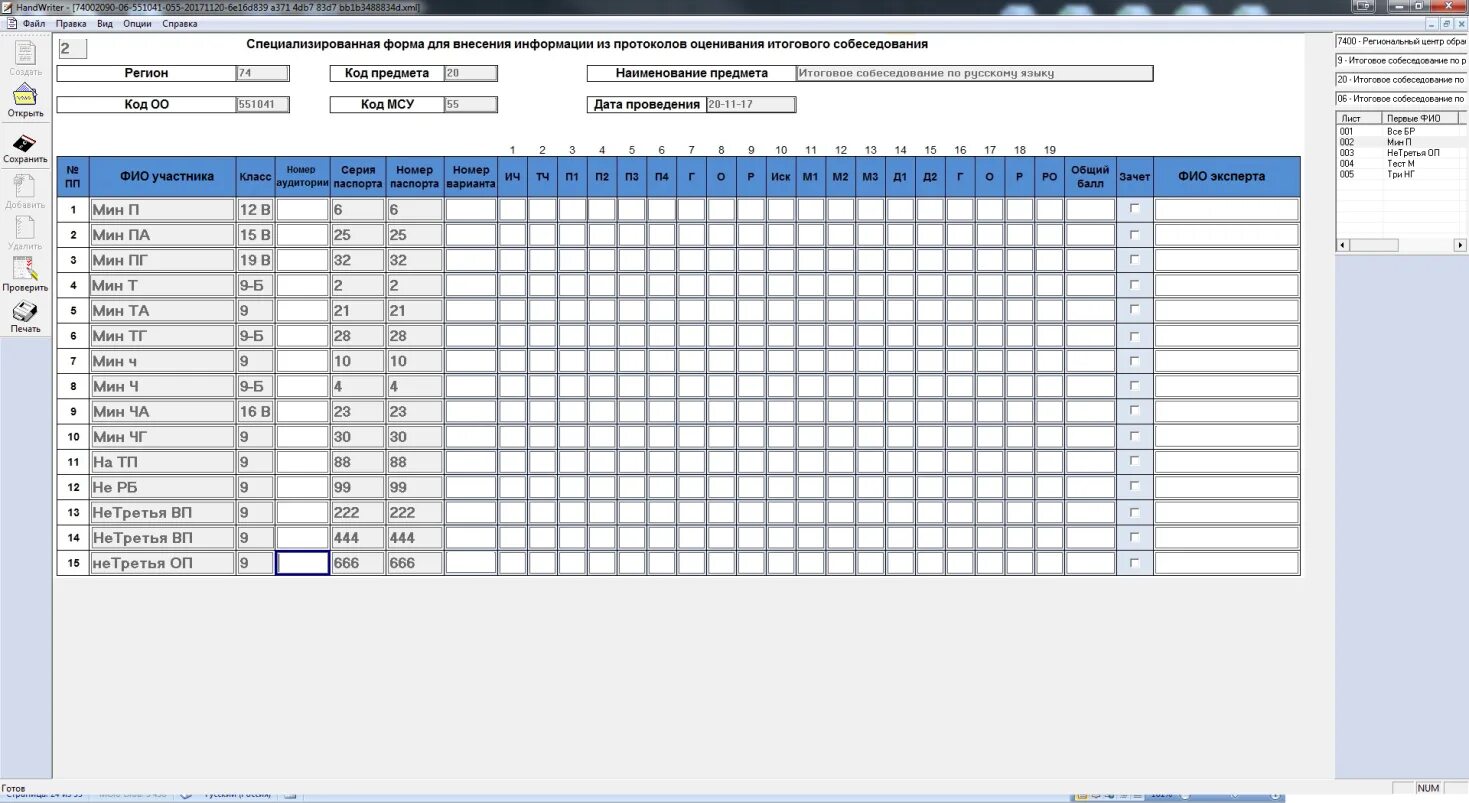The width and height of the screenshot is (1469, 803).
Task: Toggle the Зачет checkbox for Мин ТГ
Action: [1134, 335]
